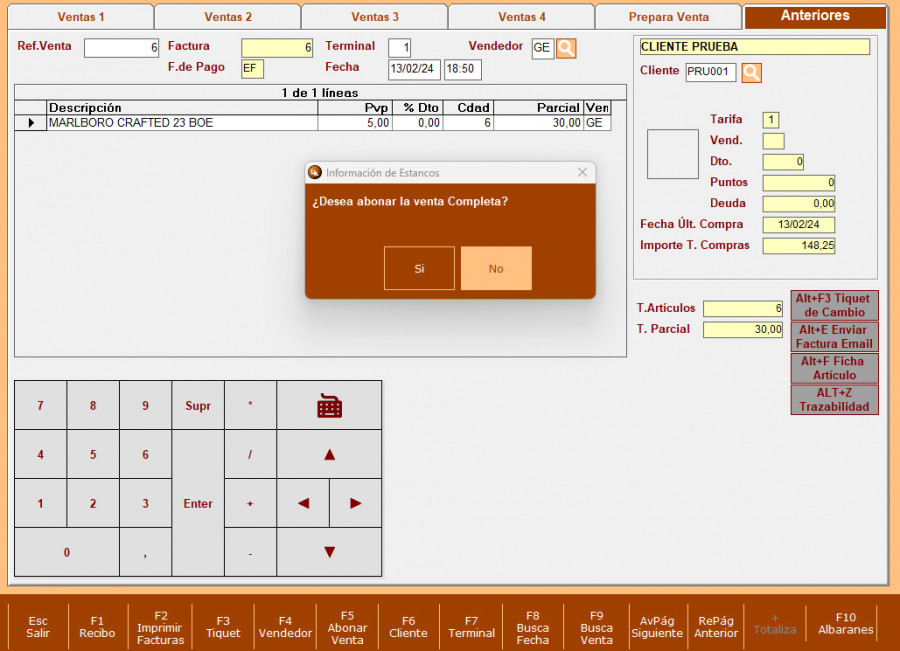This screenshot has width=900, height=651.
Task: Confirm with the Si button
Action: click(x=419, y=268)
